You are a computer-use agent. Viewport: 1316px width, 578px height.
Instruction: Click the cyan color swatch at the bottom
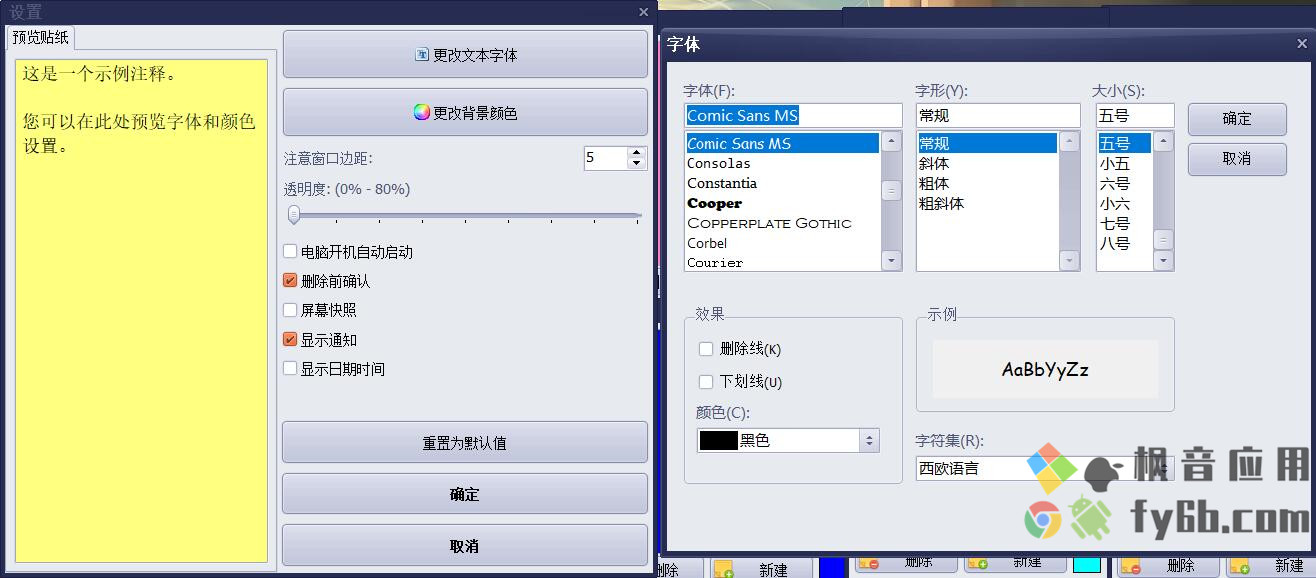[x=1087, y=564]
